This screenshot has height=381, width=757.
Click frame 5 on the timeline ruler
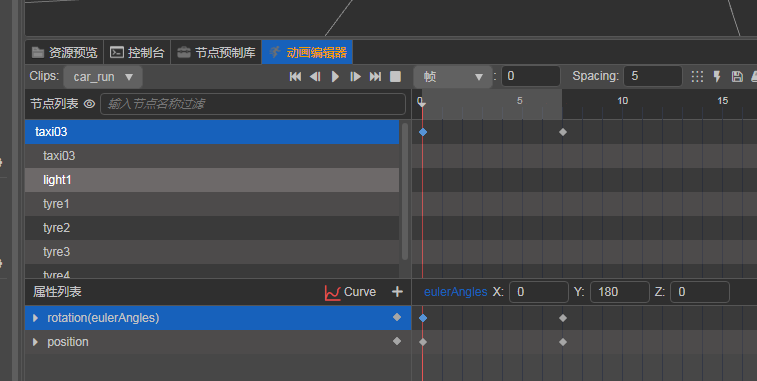pyautogui.click(x=520, y=101)
